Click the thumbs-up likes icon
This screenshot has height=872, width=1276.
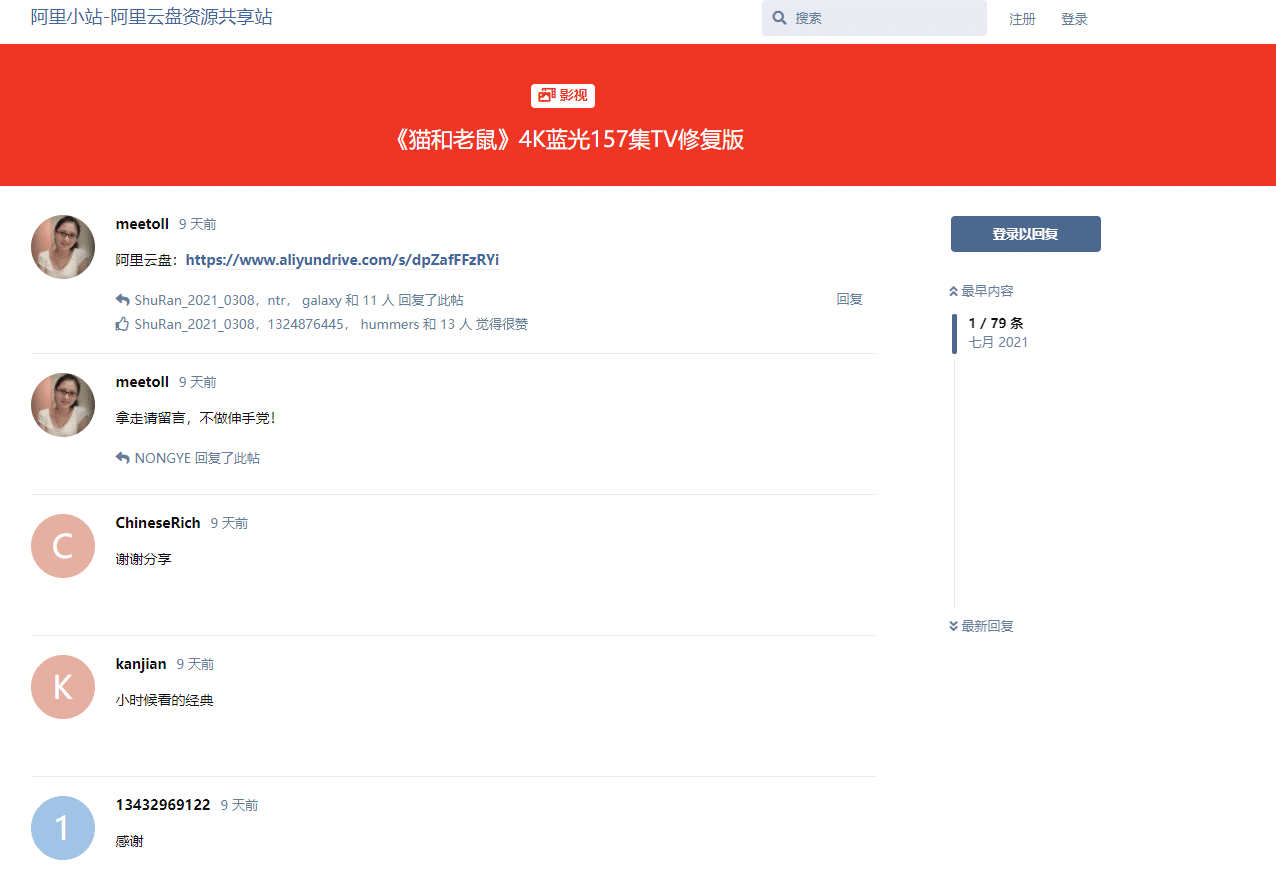click(x=123, y=324)
